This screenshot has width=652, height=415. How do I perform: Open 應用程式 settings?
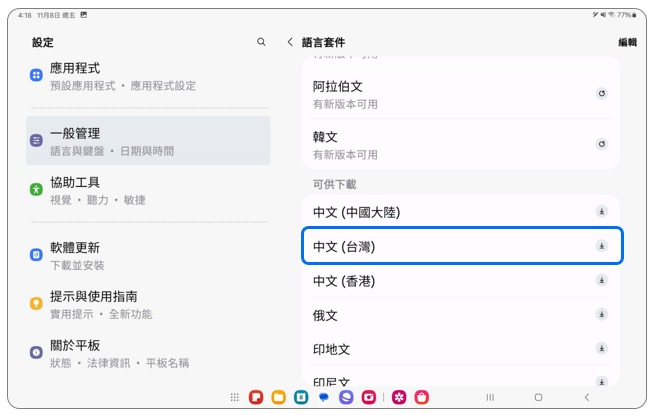[148, 76]
